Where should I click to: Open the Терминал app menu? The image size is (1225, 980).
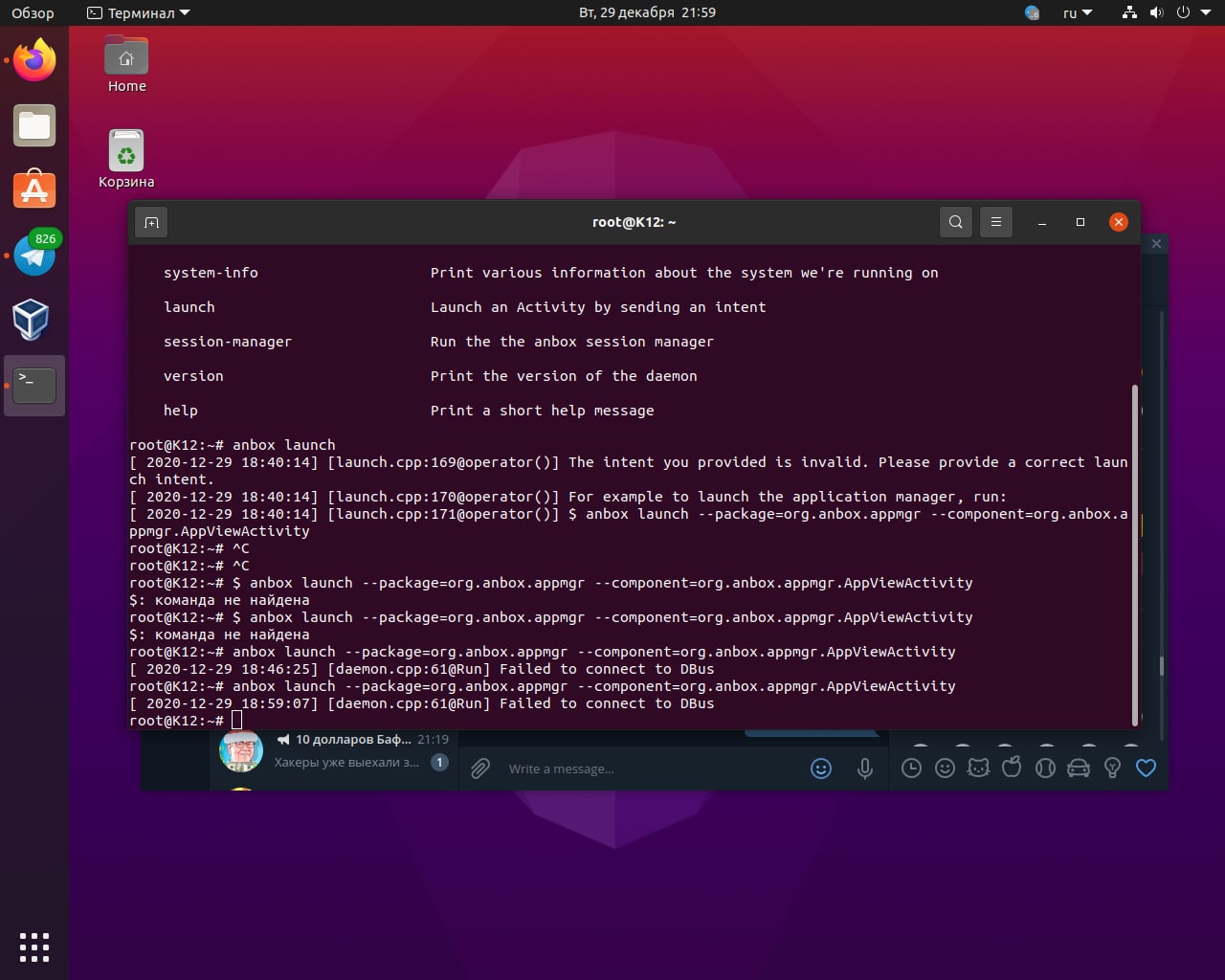[x=139, y=13]
